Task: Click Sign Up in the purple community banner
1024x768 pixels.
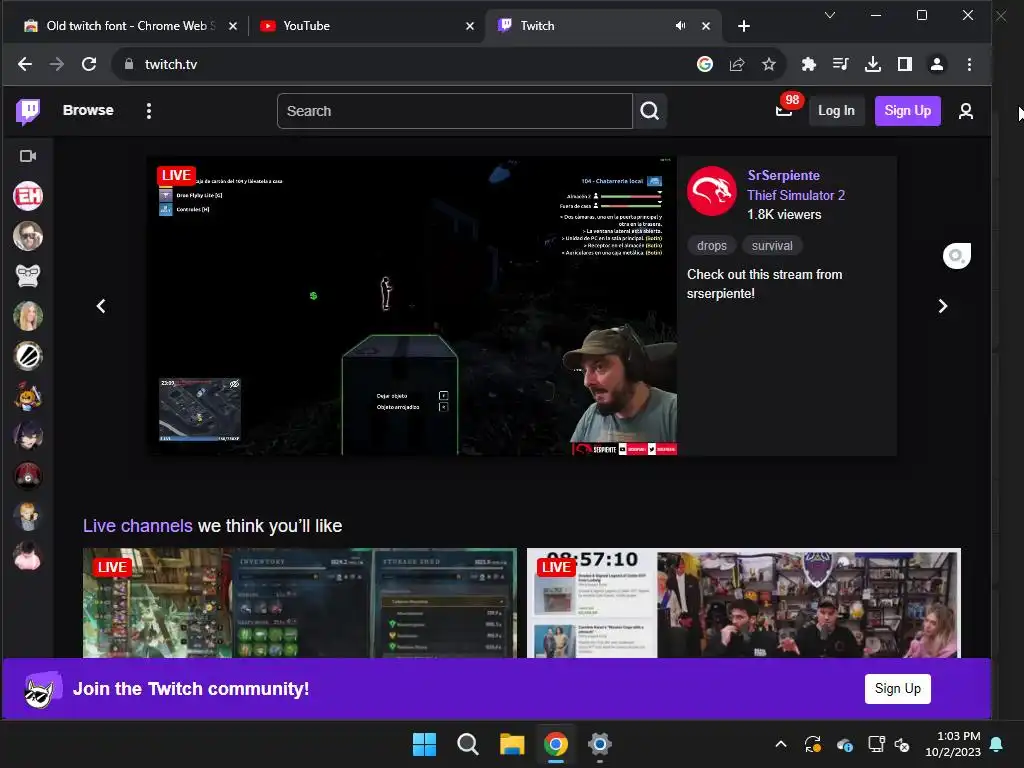Action: (897, 688)
